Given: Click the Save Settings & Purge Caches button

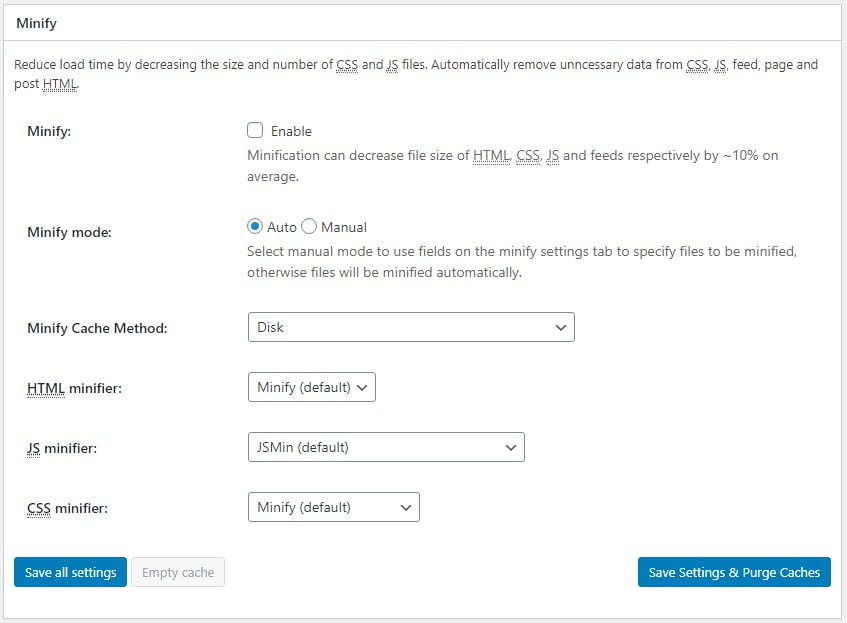Looking at the screenshot, I should (x=733, y=572).
